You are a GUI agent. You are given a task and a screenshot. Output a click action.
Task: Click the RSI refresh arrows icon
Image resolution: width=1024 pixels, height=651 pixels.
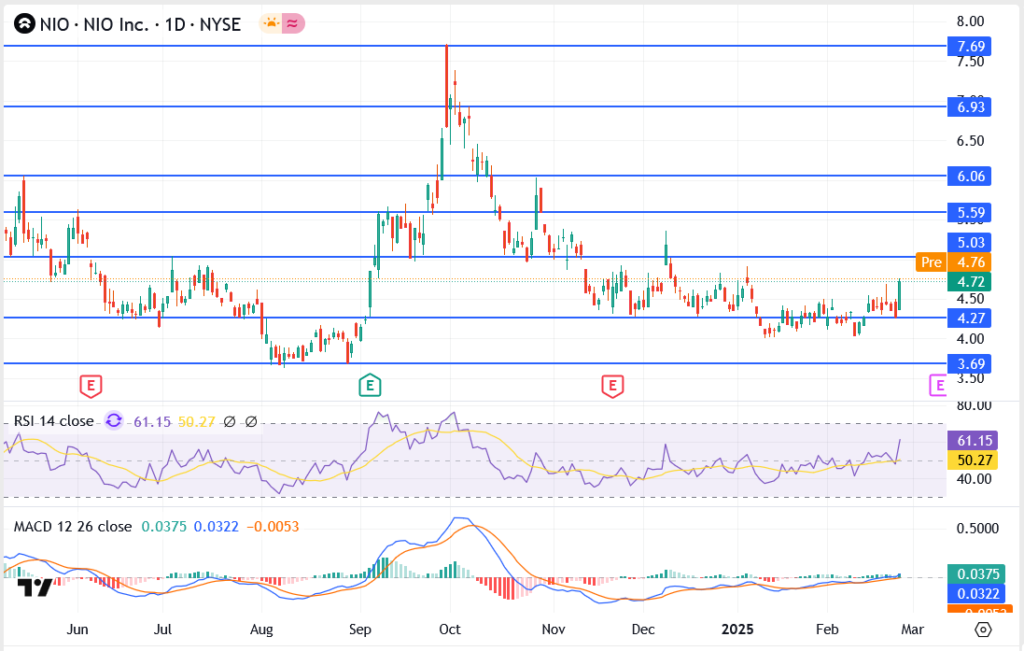[115, 421]
